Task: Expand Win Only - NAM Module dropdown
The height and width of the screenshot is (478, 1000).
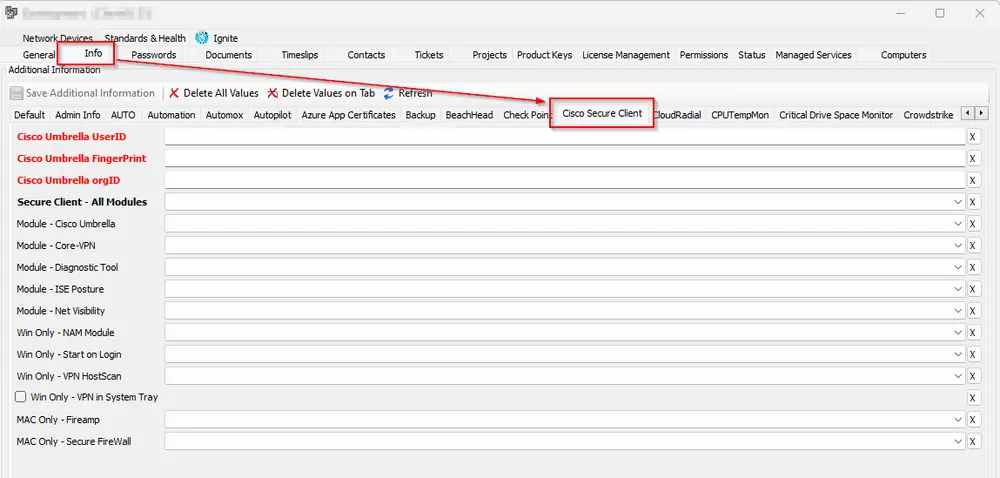Action: [x=957, y=333]
